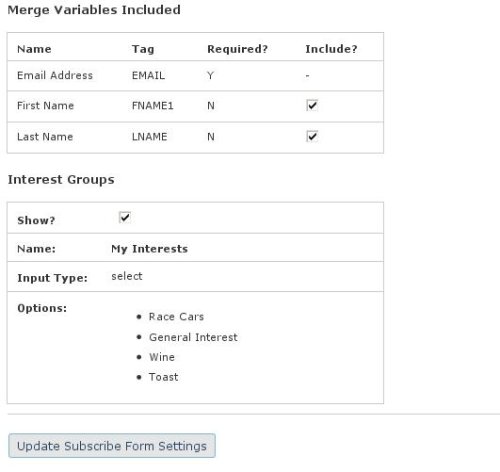Image resolution: width=500 pixels, height=472 pixels.
Task: Click the select input type value
Action: coord(127,276)
